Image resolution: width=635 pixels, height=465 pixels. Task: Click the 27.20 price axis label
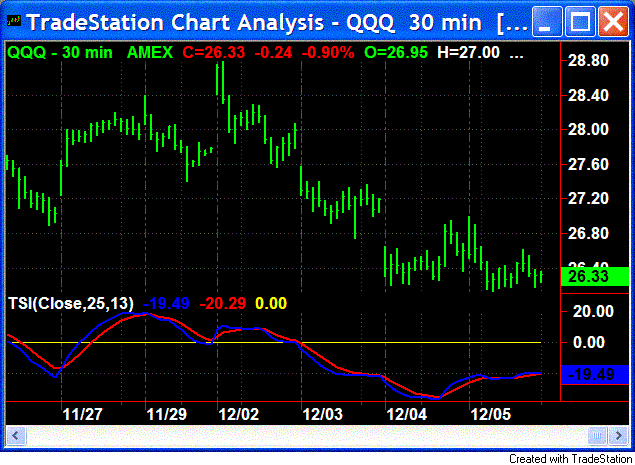tap(588, 198)
